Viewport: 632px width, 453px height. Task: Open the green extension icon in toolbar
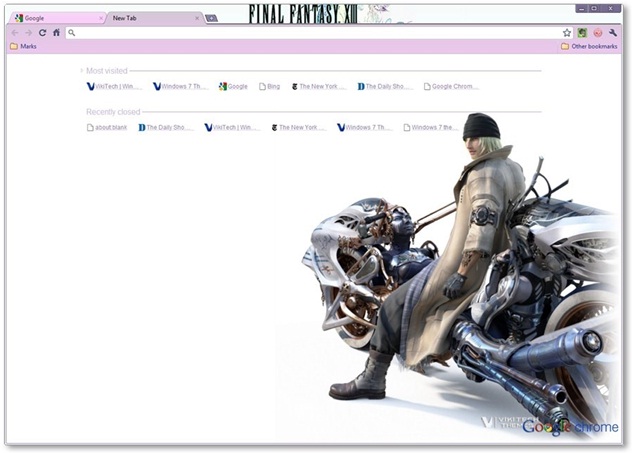click(582, 33)
